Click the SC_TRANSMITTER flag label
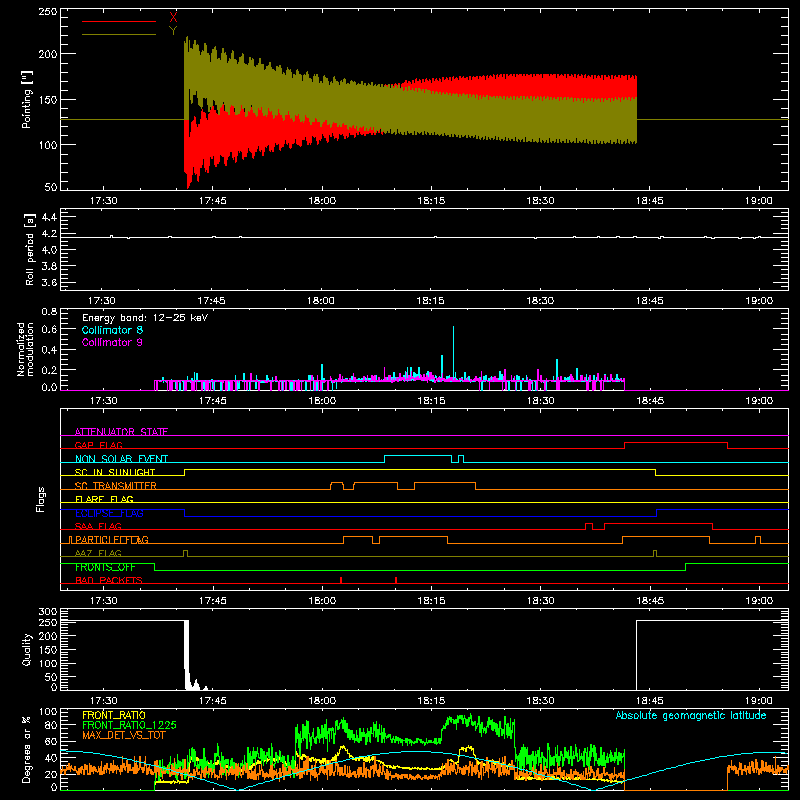This screenshot has height=800, width=800. (x=116, y=486)
